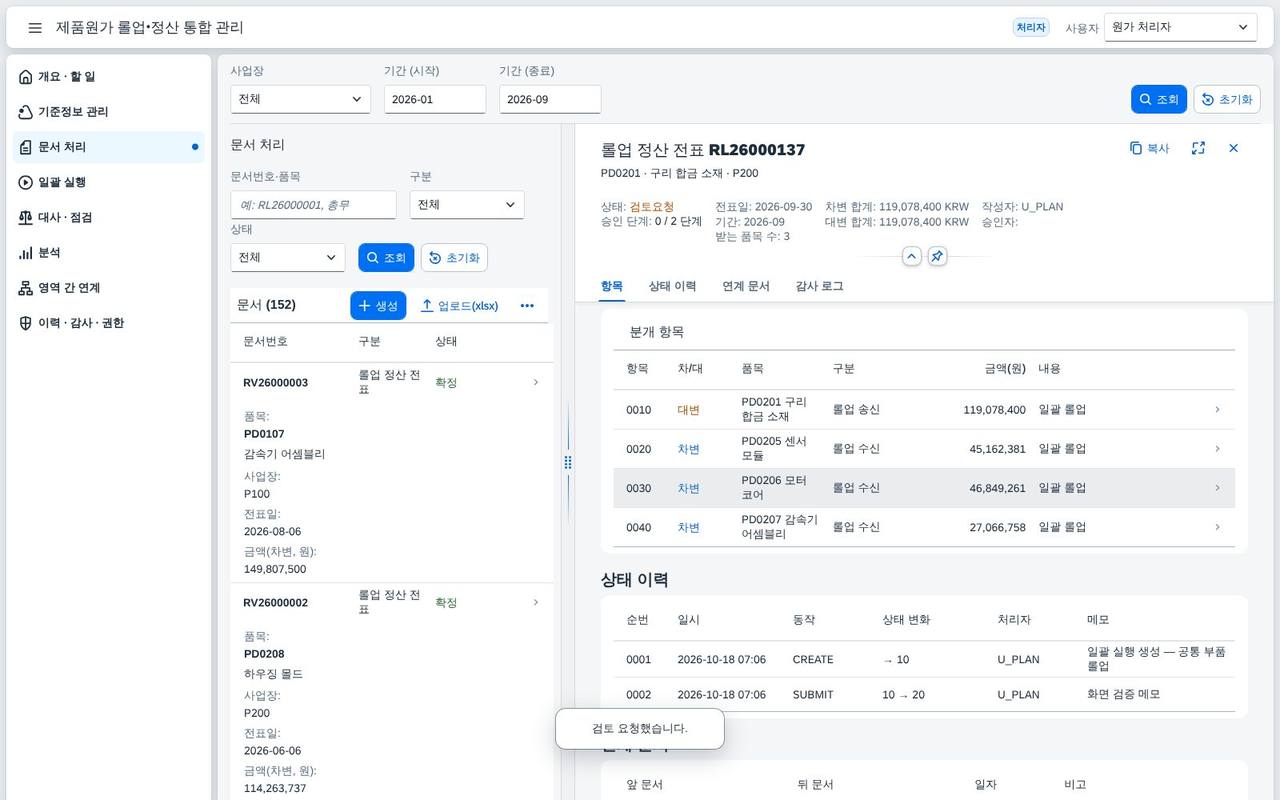Run 조회 in the 문서 처리 panel
This screenshot has width=1280, height=800.
[x=386, y=258]
